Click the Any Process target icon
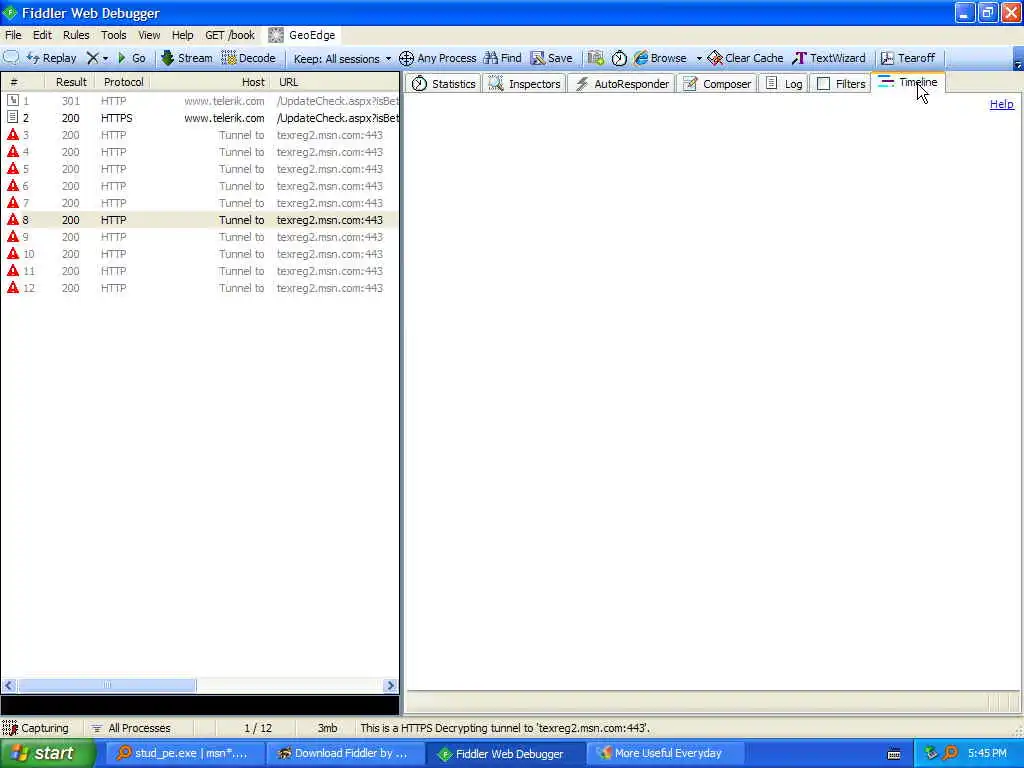This screenshot has height=768, width=1024. [406, 58]
